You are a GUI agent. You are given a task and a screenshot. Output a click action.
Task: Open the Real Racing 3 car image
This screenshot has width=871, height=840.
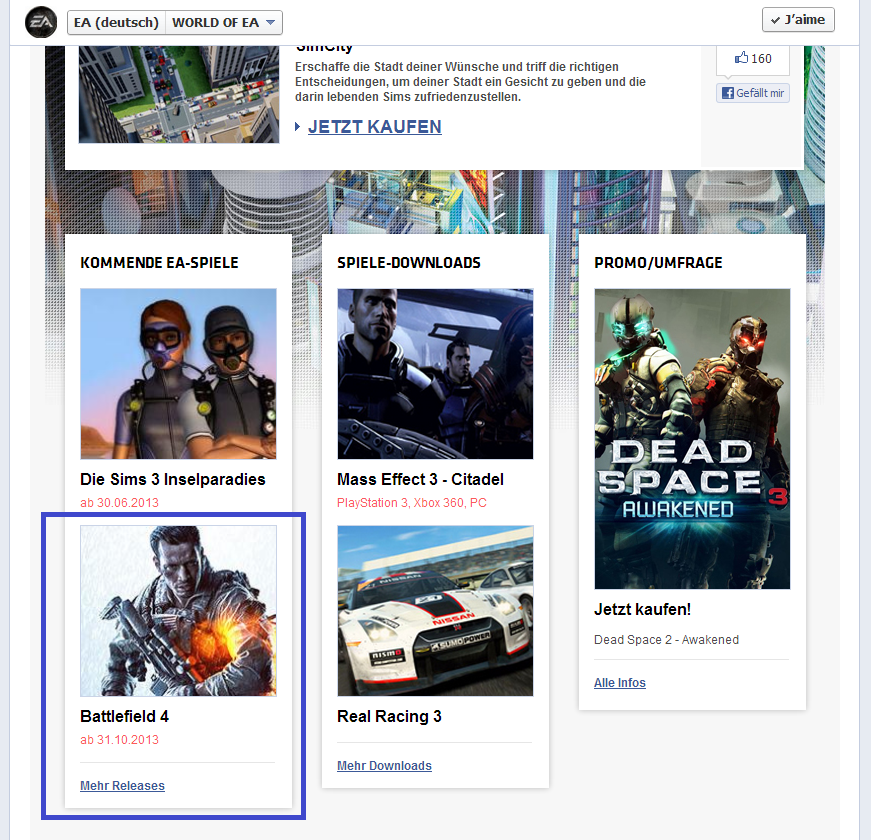pyautogui.click(x=436, y=611)
